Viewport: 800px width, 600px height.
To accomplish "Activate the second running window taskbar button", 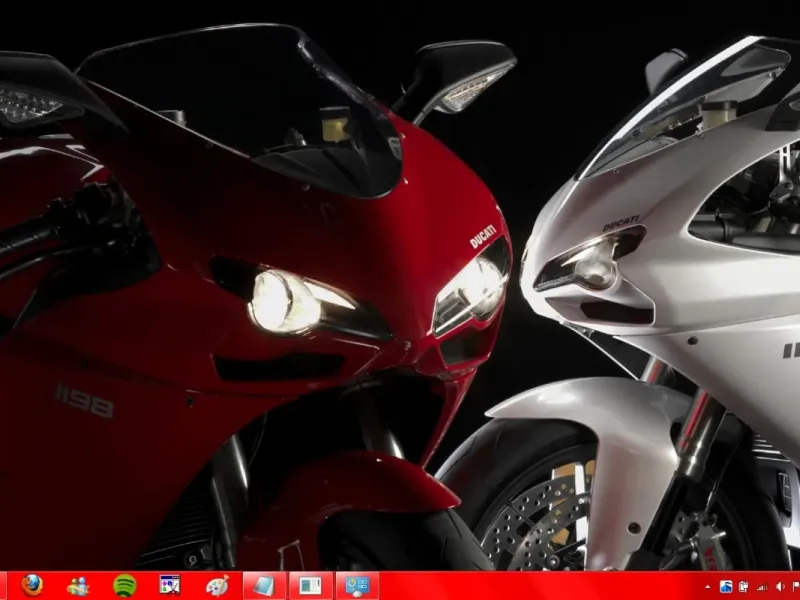I will pyautogui.click(x=310, y=585).
